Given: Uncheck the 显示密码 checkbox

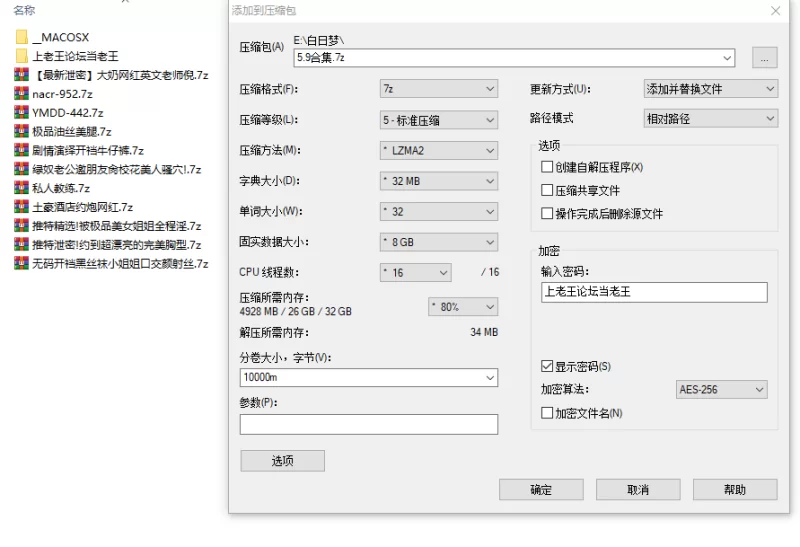Looking at the screenshot, I should pos(547,366).
